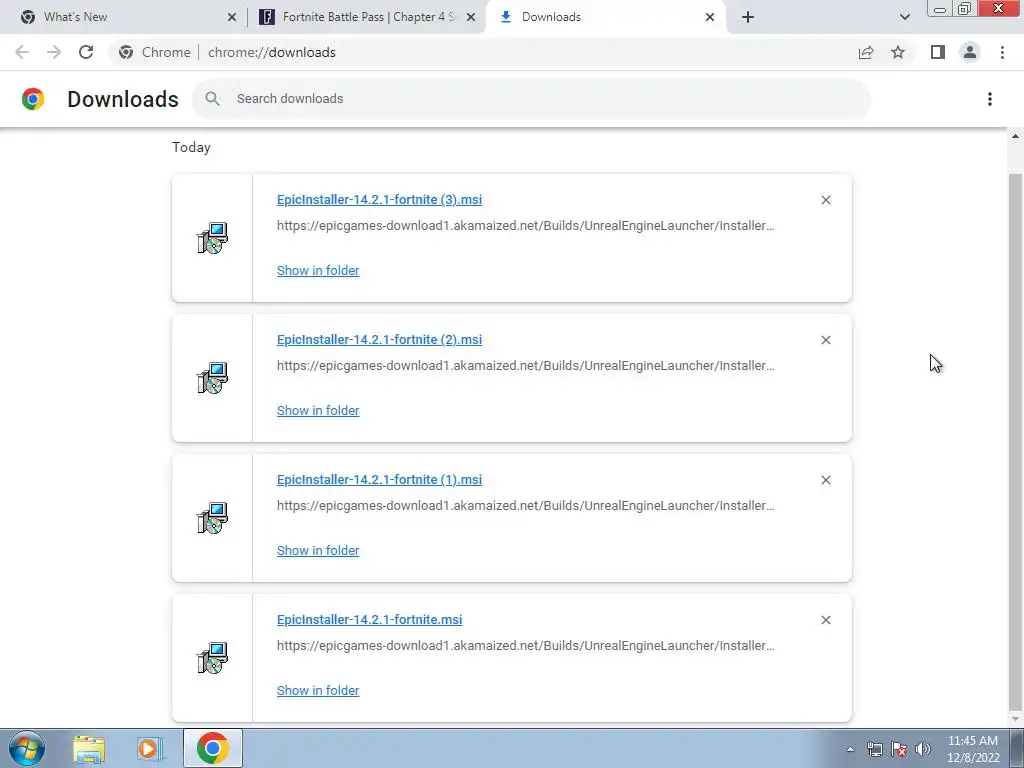1024x768 pixels.
Task: Launch Windows Media Player from the taskbar
Action: (150, 748)
